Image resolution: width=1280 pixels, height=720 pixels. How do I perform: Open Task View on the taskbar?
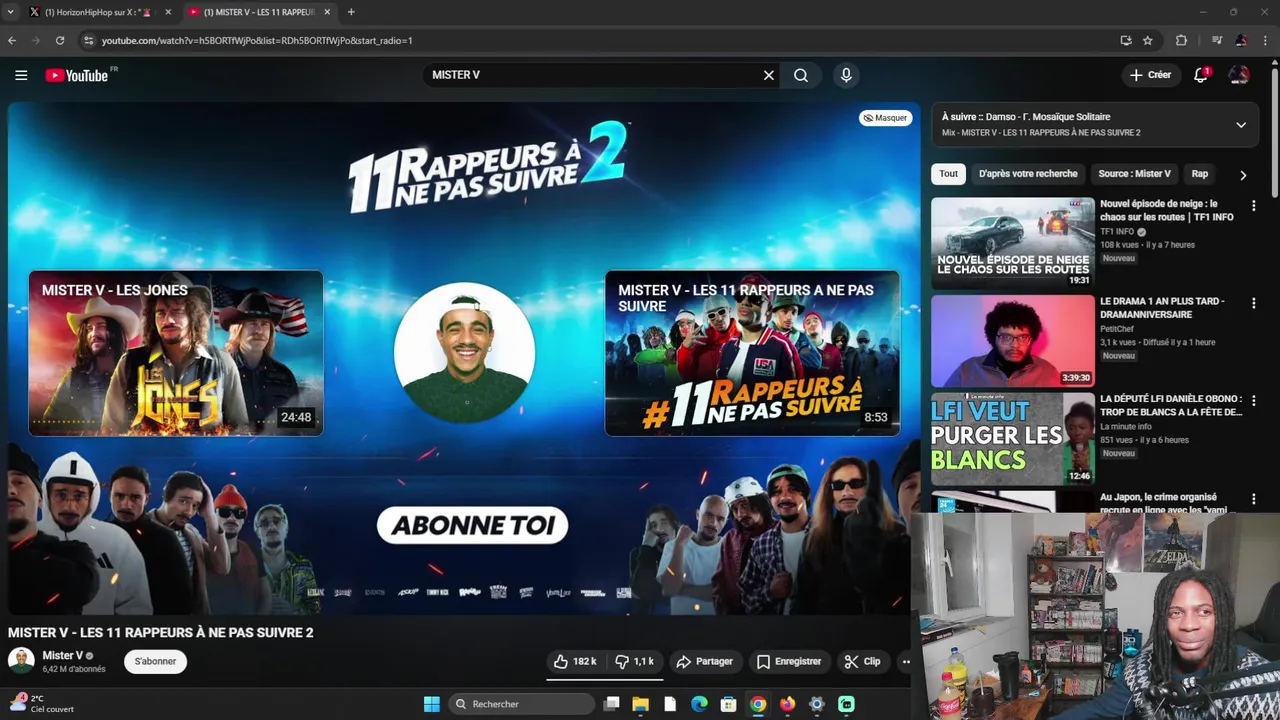point(612,704)
